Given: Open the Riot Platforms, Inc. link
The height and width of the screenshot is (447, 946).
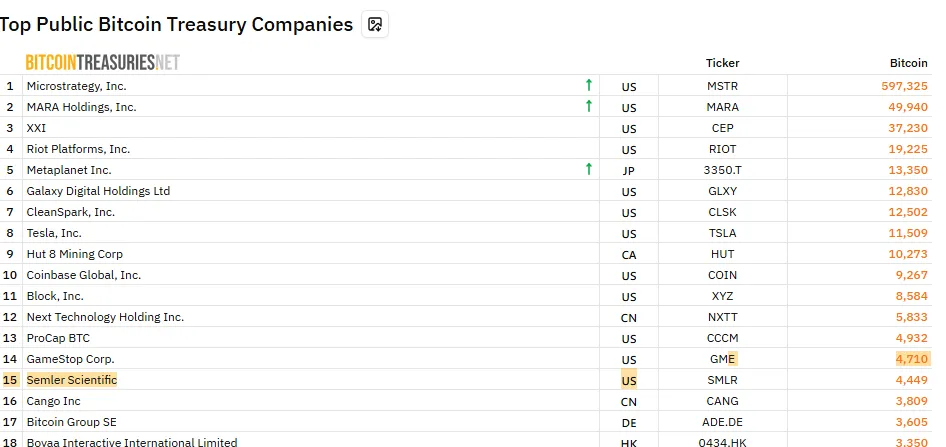Looking at the screenshot, I should (x=78, y=149).
